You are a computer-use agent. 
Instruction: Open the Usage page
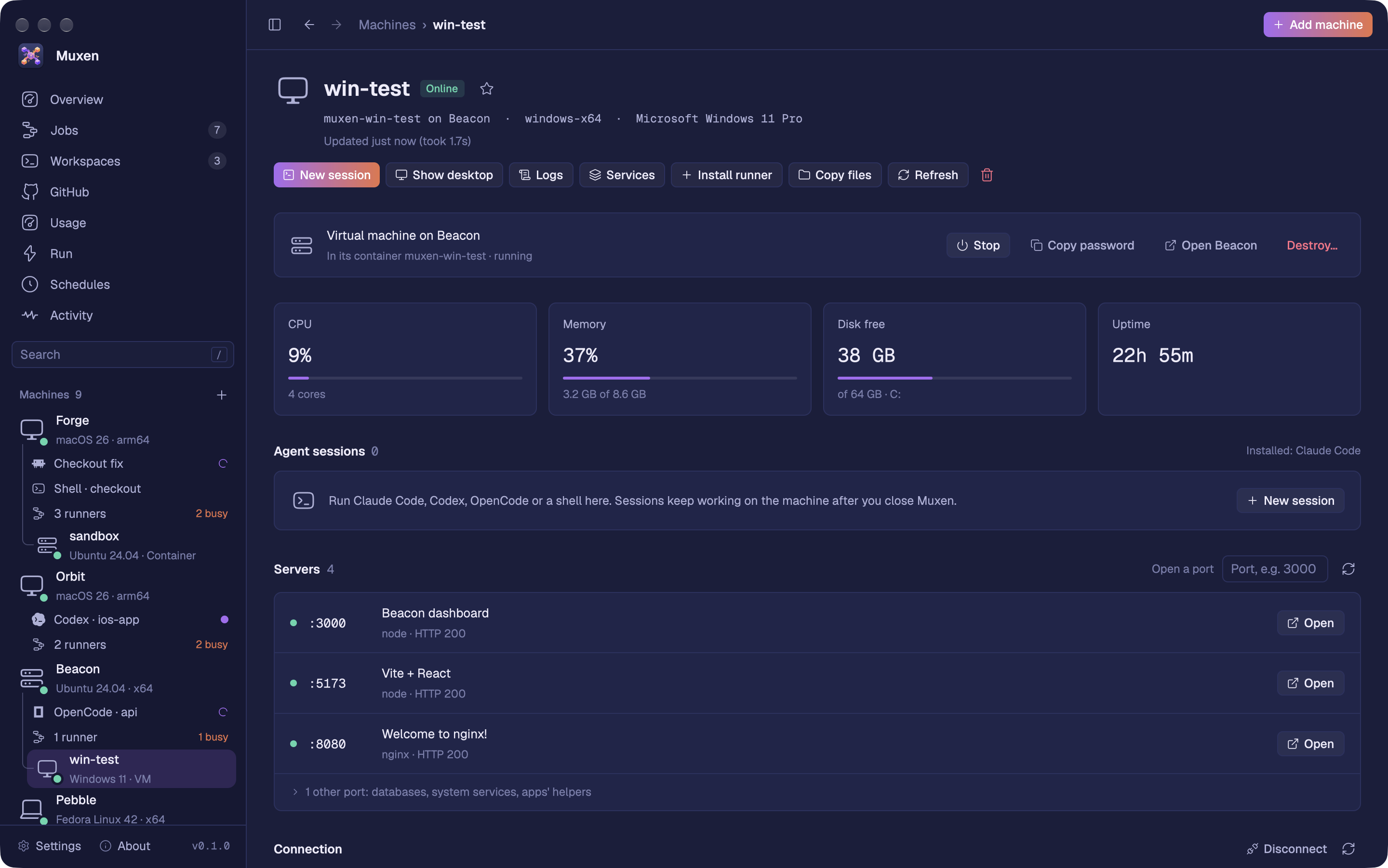pyautogui.click(x=122, y=223)
